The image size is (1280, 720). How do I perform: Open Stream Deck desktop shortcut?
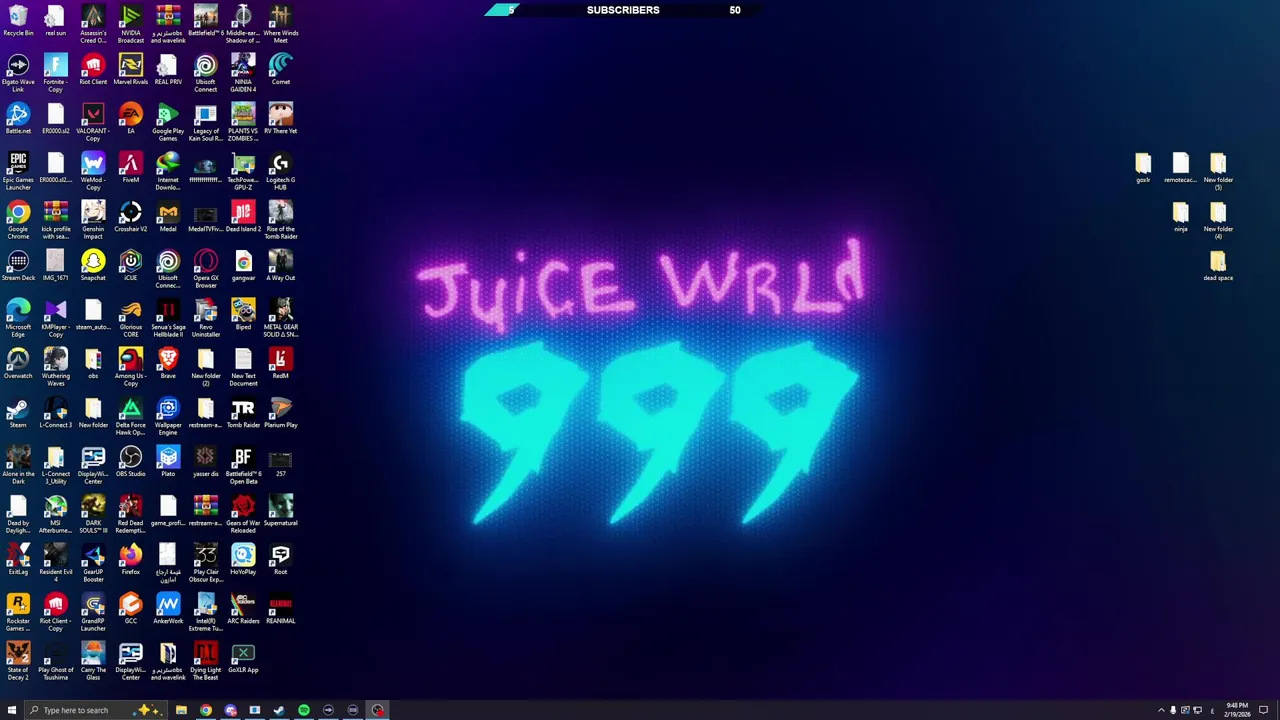click(x=18, y=266)
